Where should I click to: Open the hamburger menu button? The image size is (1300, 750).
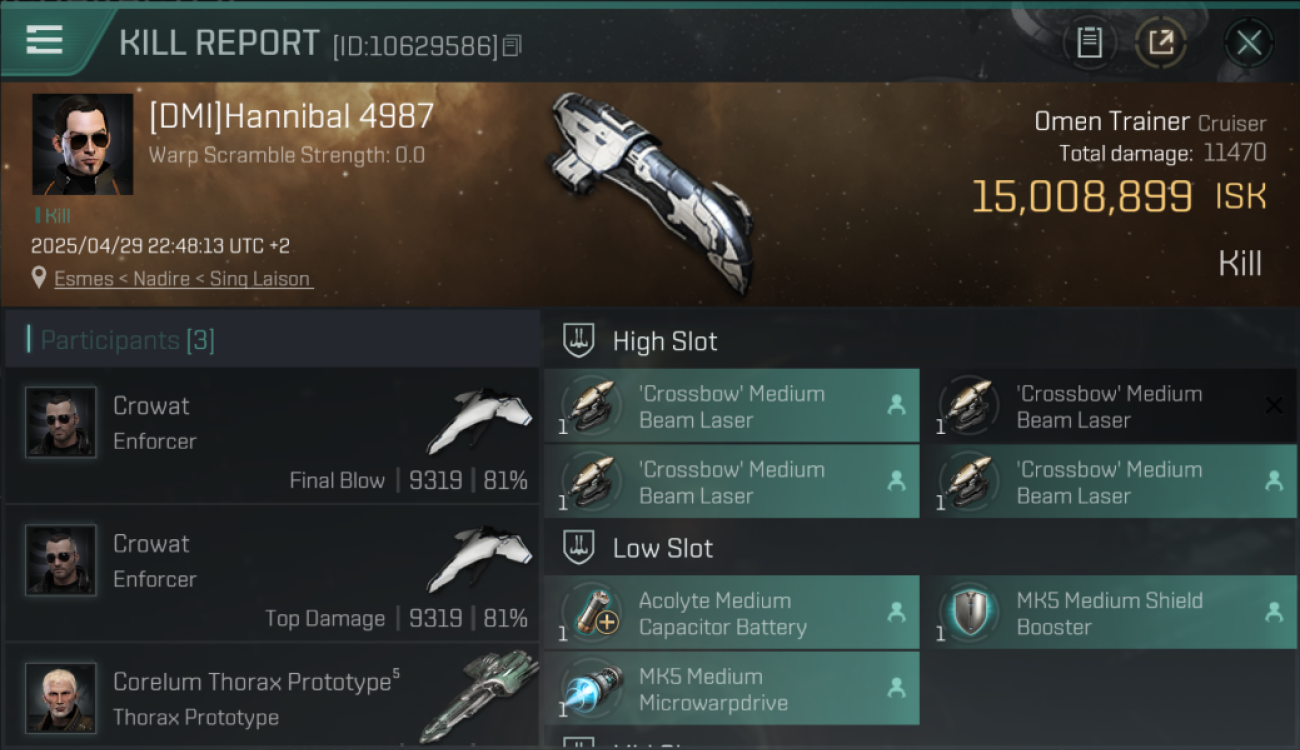coord(45,41)
